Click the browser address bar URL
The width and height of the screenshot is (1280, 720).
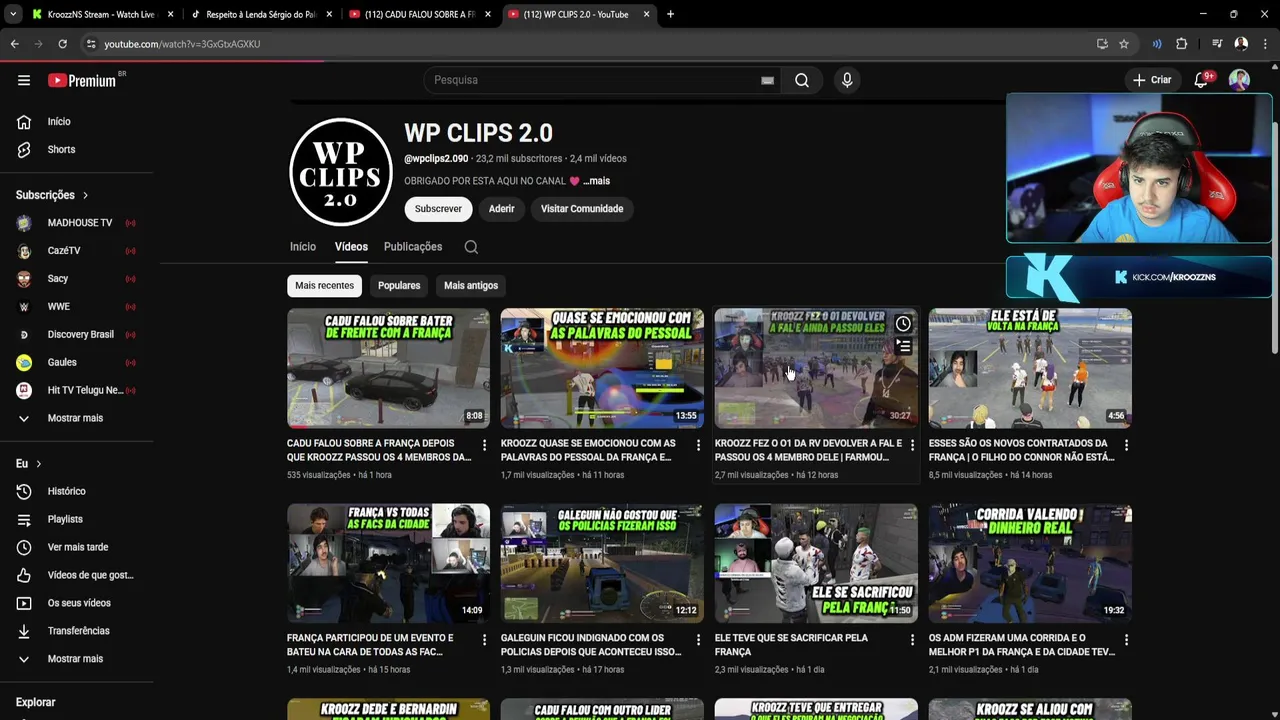click(182, 44)
